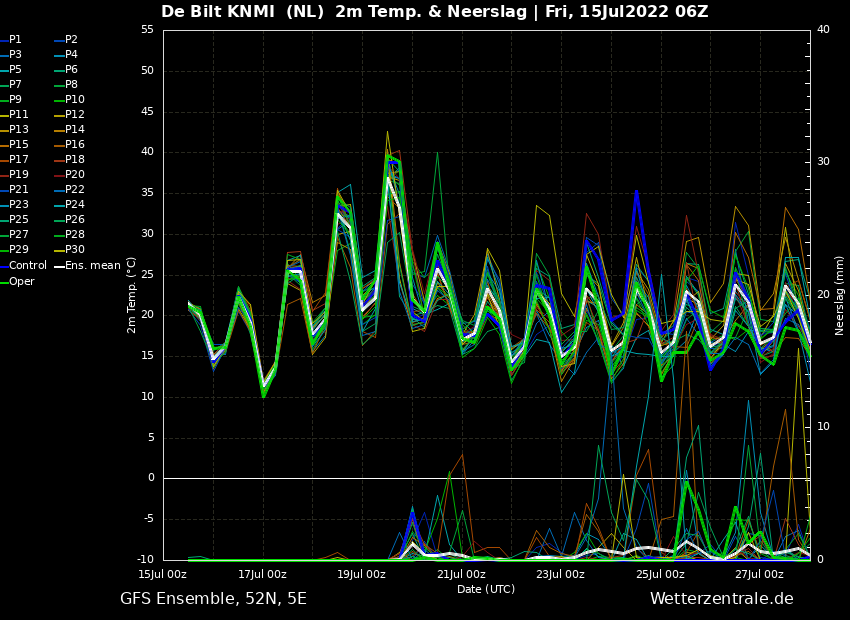This screenshot has height=620, width=850.
Task: Click the P22 legend entry
Action: coord(69,190)
